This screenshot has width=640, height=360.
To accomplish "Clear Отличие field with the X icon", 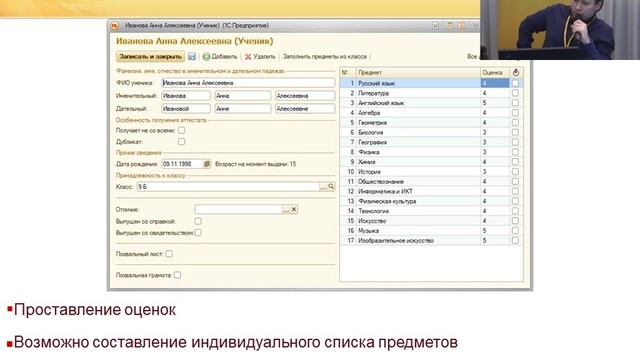I will point(293,209).
